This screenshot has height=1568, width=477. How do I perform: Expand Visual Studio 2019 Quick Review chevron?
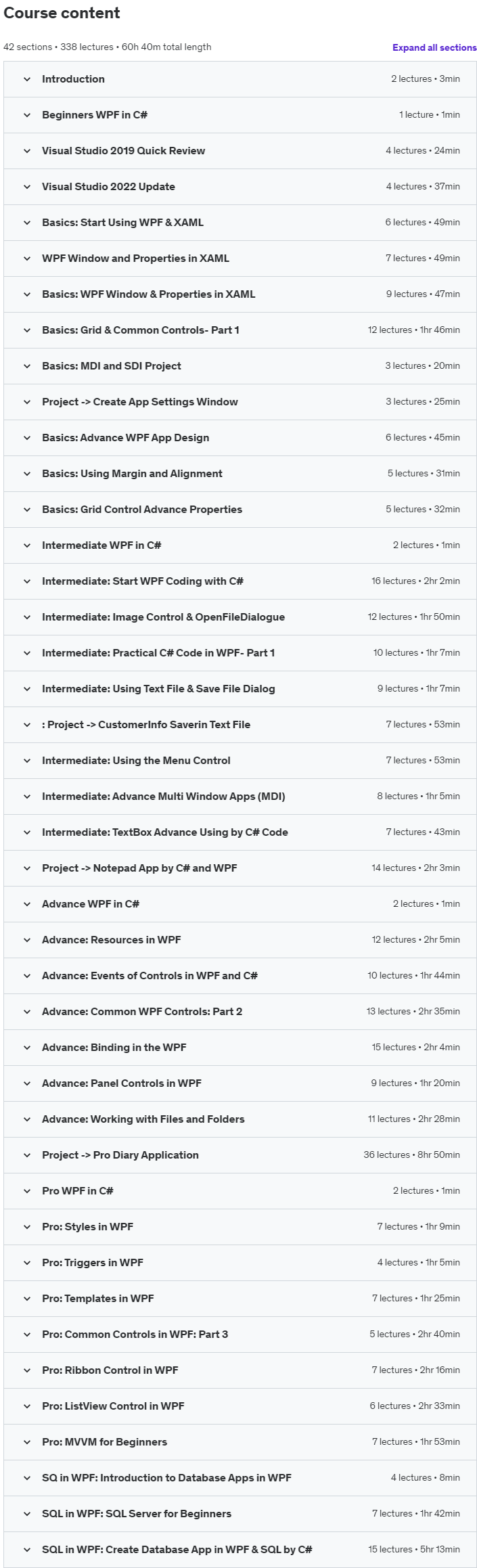click(27, 151)
